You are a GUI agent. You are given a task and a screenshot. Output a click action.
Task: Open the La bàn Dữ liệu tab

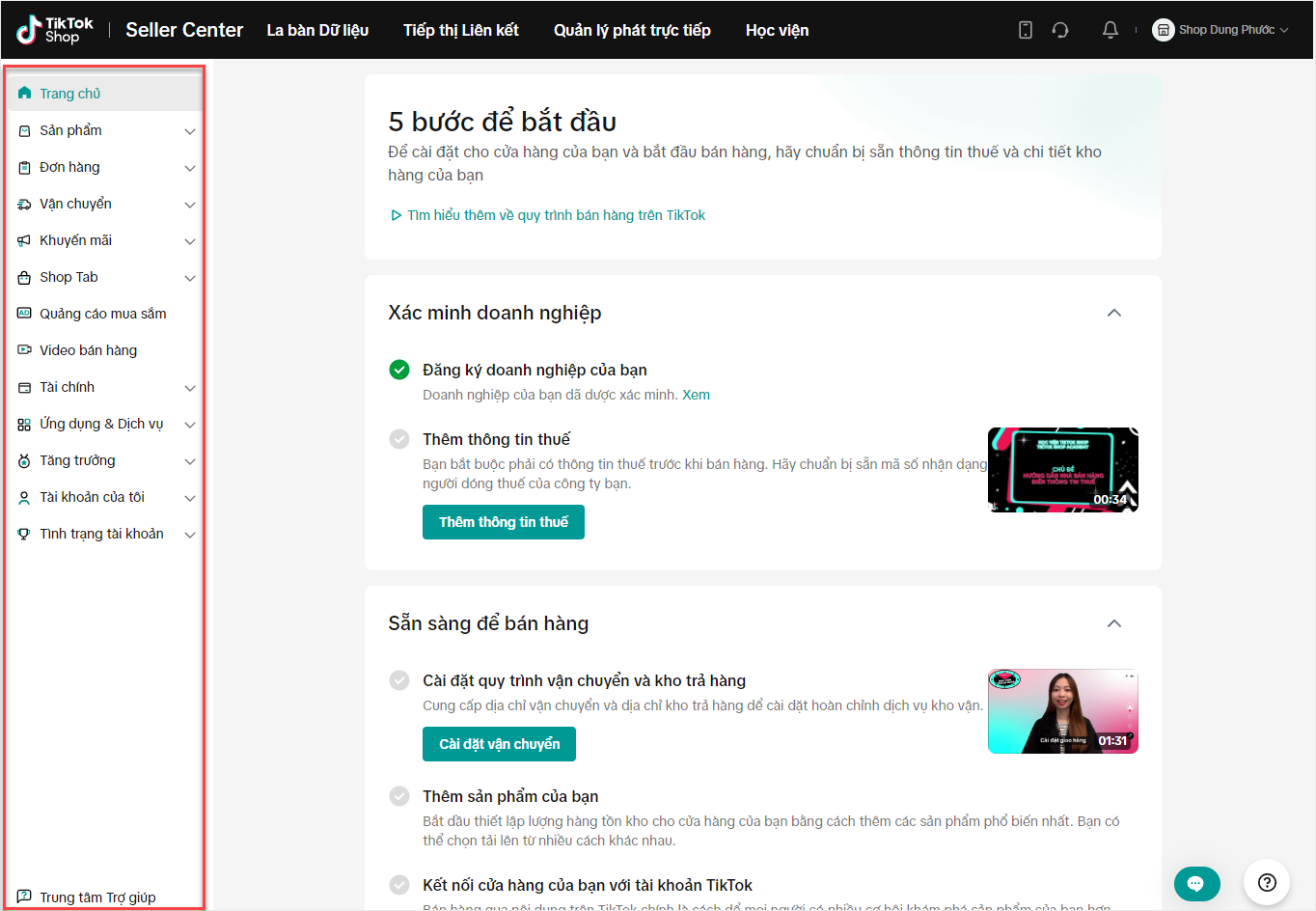click(317, 30)
